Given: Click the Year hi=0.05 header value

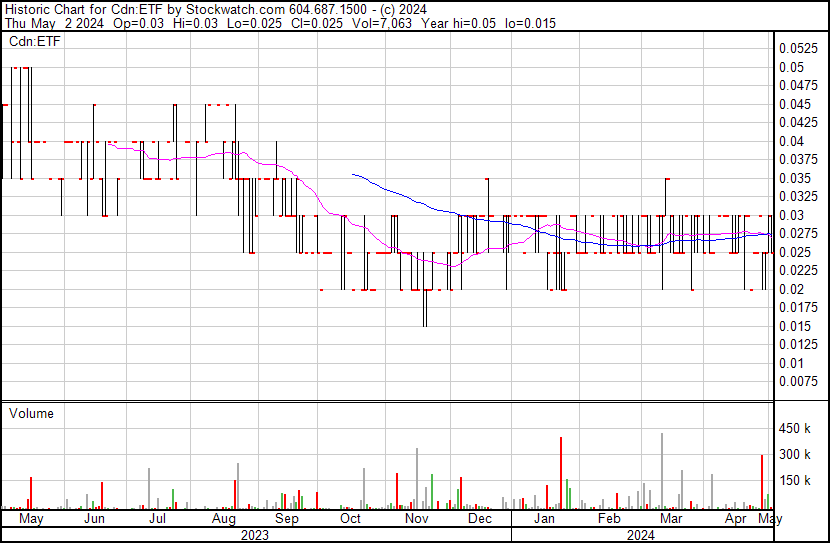Looking at the screenshot, I should coord(458,23).
